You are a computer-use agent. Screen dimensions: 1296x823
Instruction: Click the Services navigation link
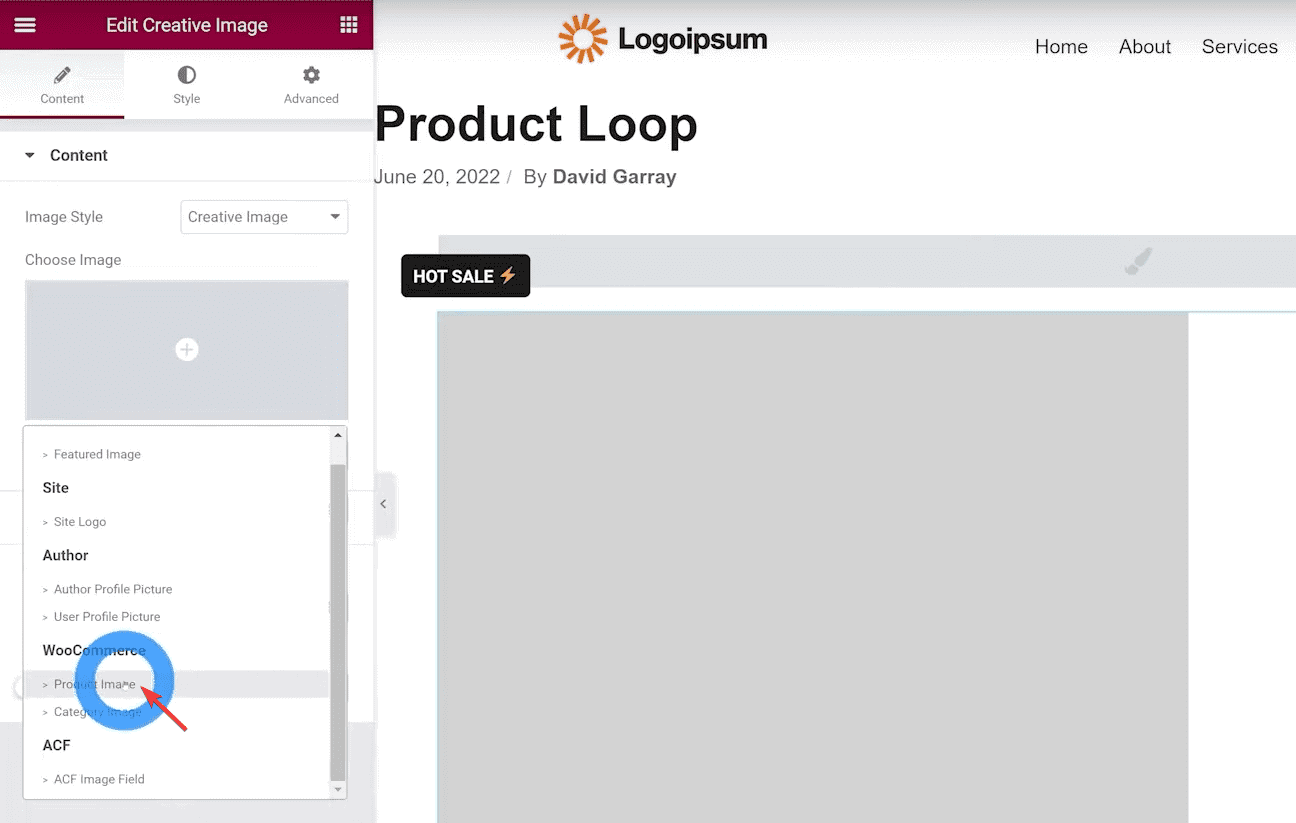coord(1239,46)
